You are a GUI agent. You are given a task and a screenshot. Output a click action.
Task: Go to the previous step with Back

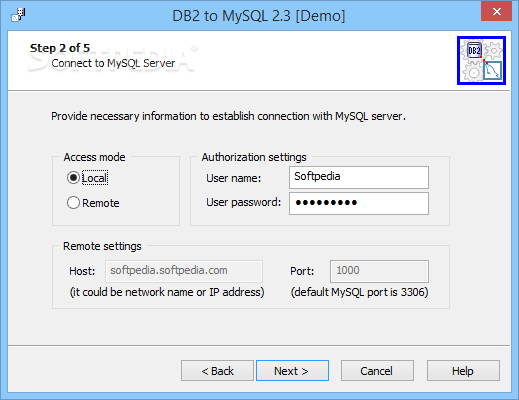click(x=217, y=370)
